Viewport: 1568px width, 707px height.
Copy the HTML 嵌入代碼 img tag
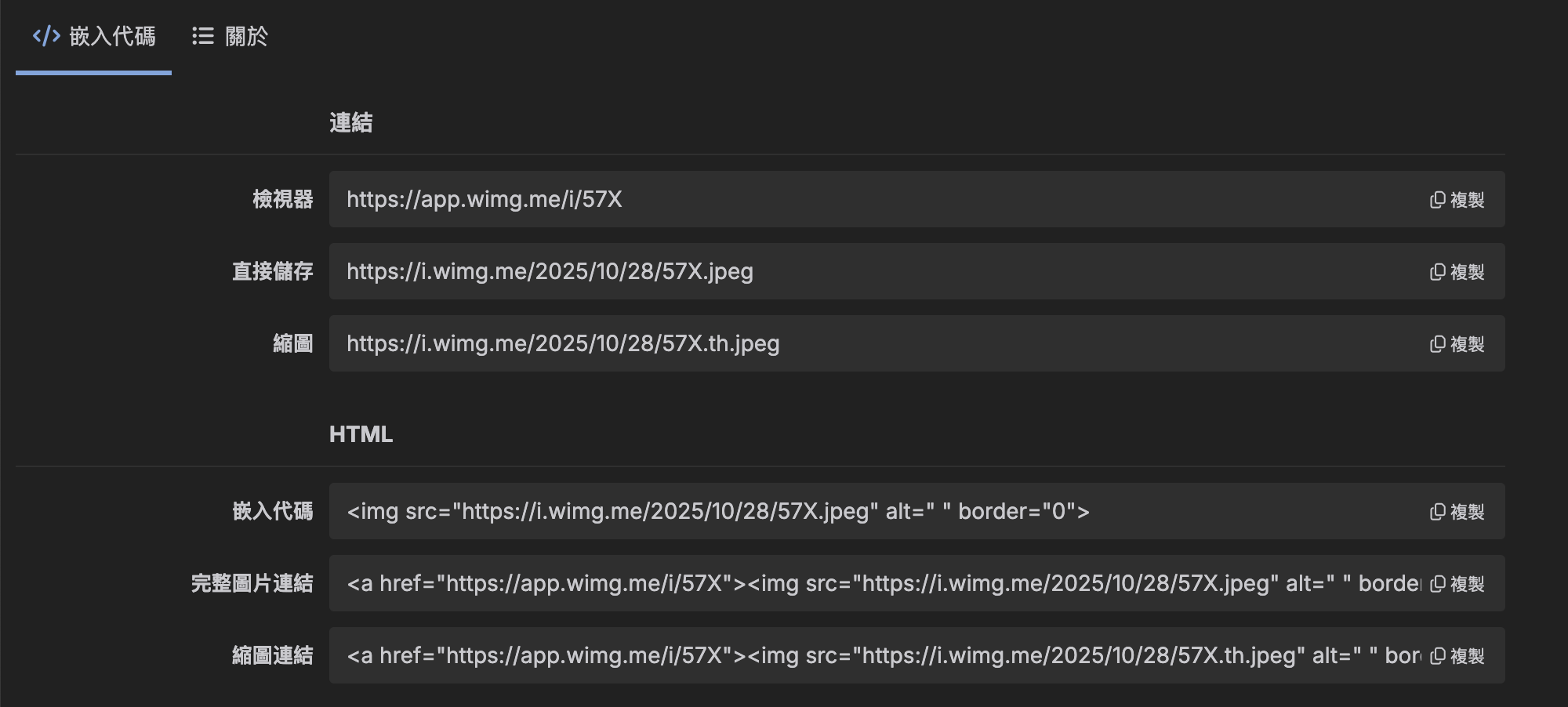(x=1457, y=512)
